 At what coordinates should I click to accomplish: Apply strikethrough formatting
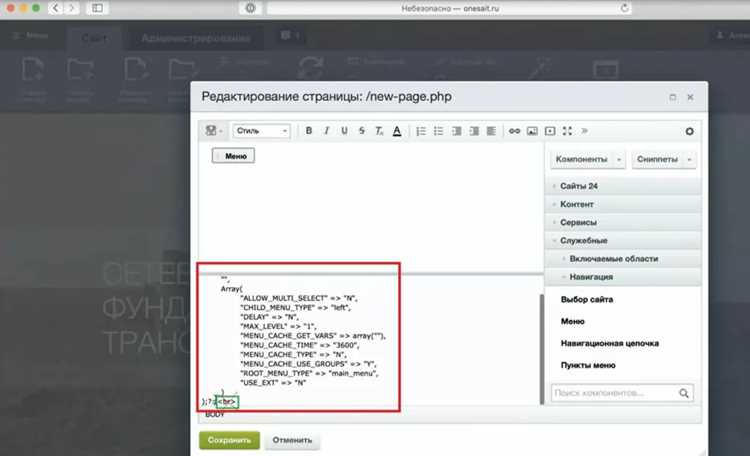click(x=362, y=131)
